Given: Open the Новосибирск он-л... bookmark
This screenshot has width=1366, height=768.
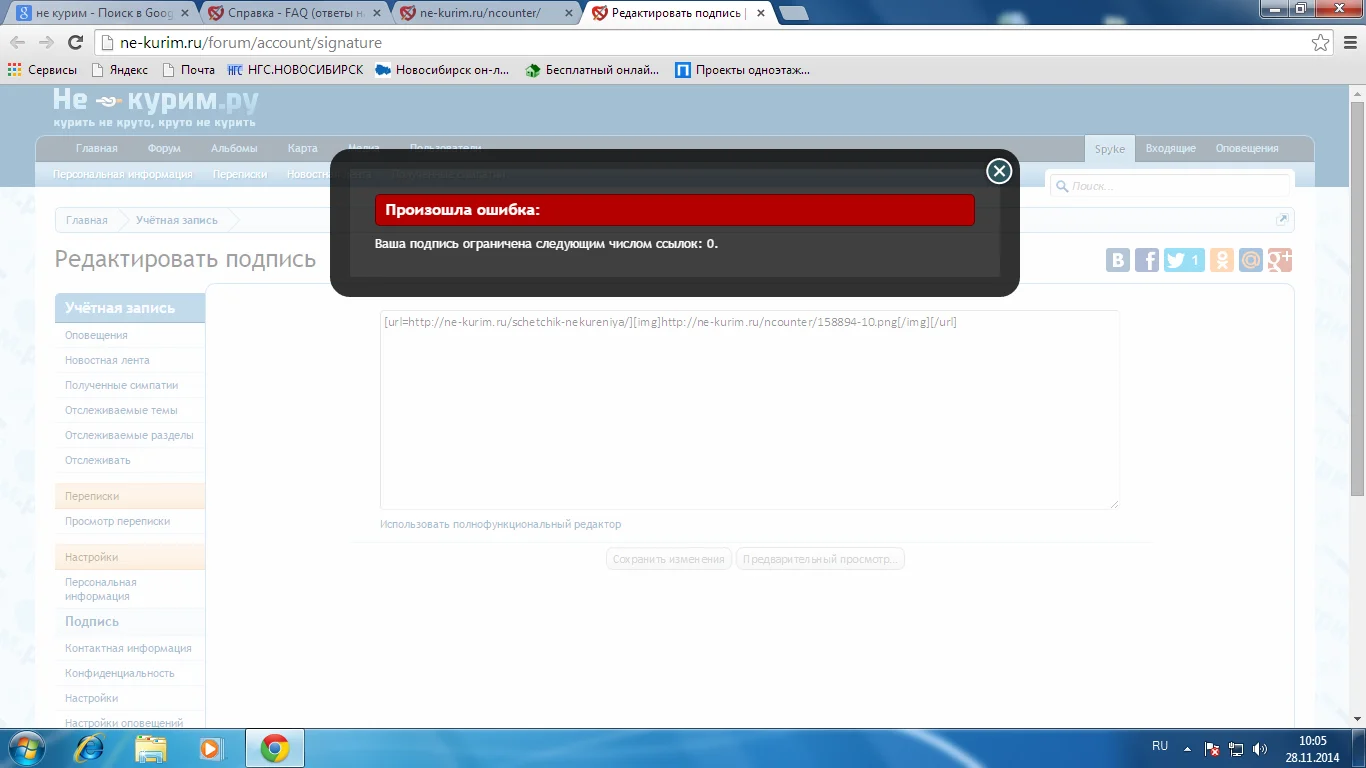Looking at the screenshot, I should pyautogui.click(x=443, y=70).
